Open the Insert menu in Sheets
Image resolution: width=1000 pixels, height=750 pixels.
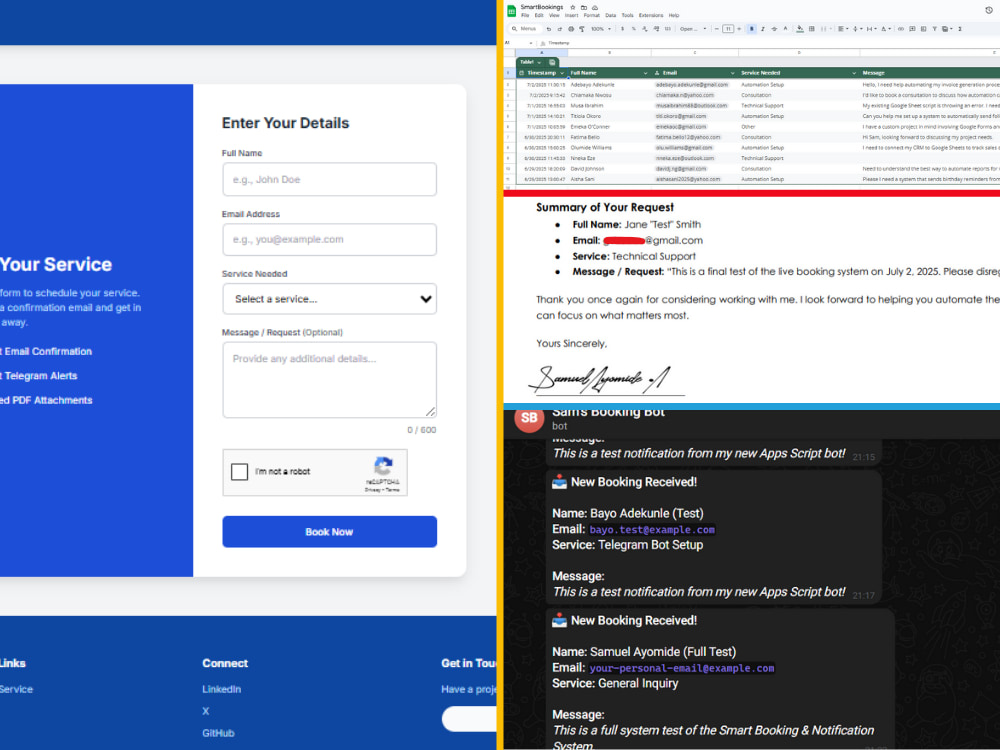click(571, 15)
